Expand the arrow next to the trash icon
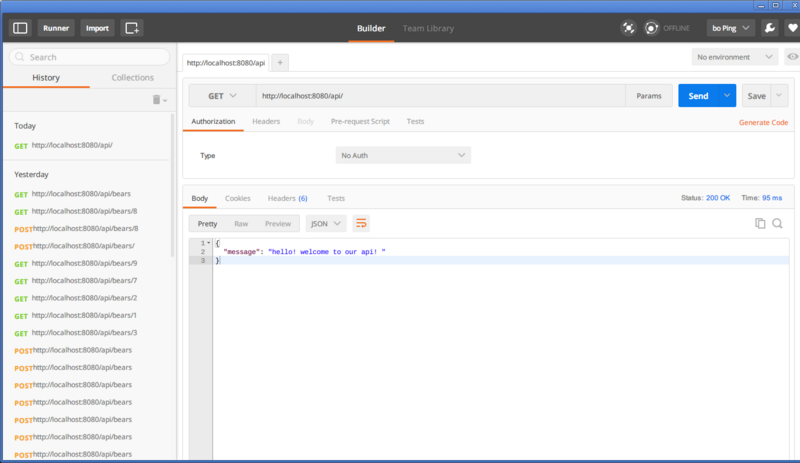 point(165,101)
